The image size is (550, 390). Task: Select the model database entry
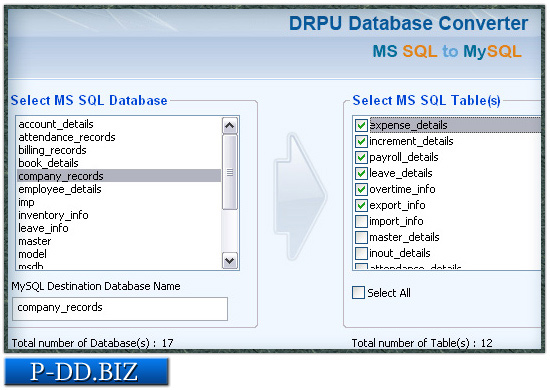click(119, 254)
